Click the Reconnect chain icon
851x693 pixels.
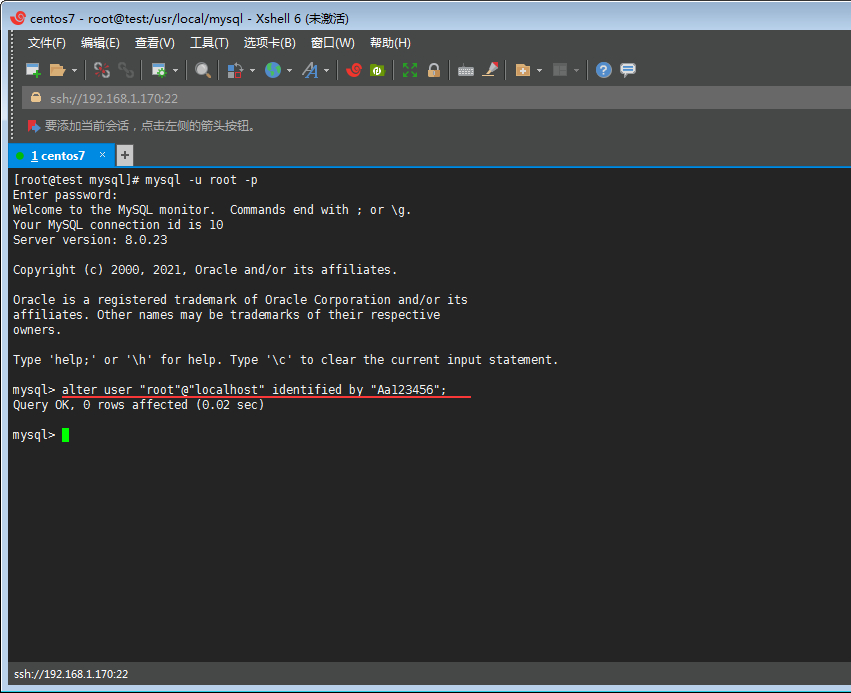pos(126,70)
